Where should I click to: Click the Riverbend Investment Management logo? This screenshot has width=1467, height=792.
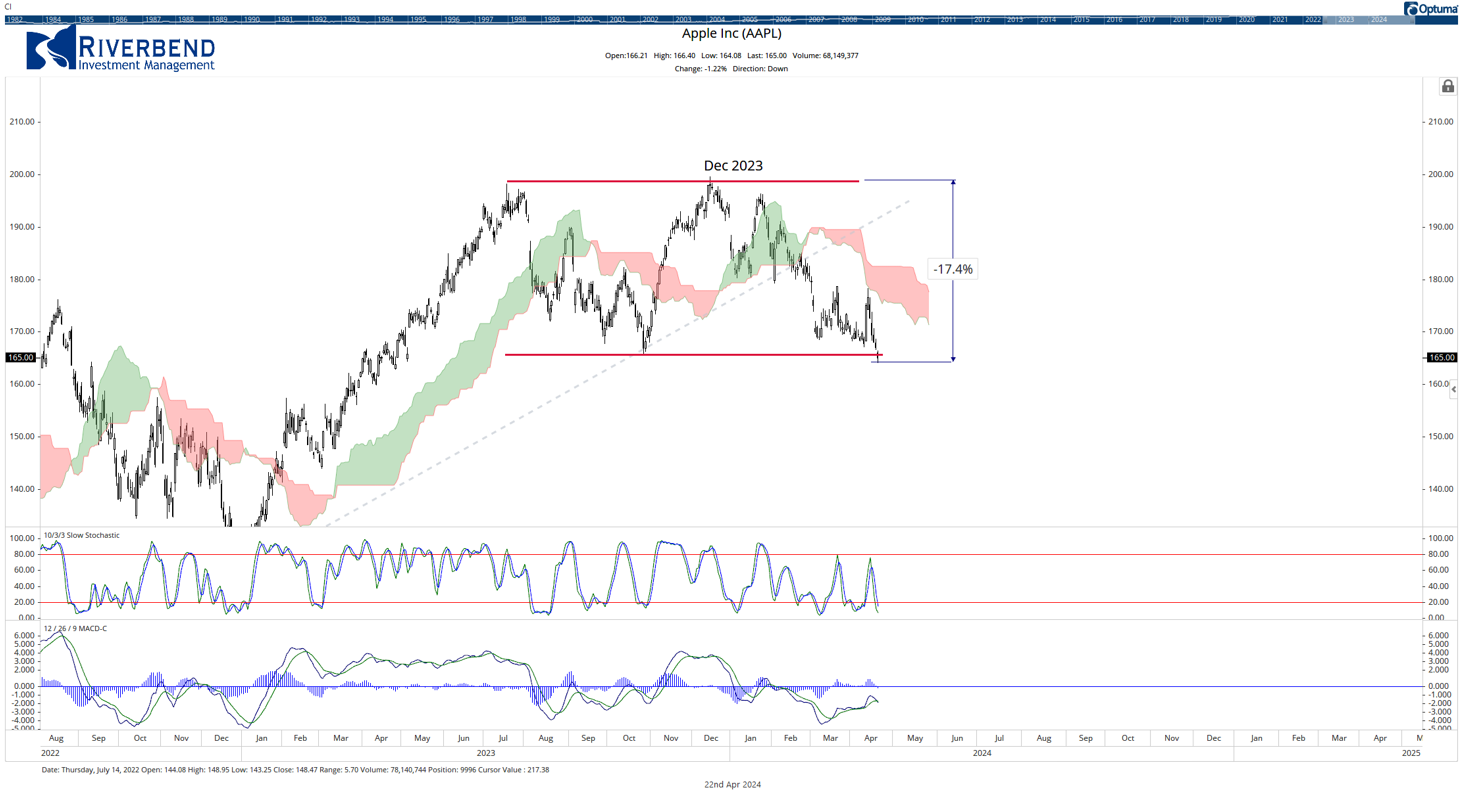coord(121,49)
